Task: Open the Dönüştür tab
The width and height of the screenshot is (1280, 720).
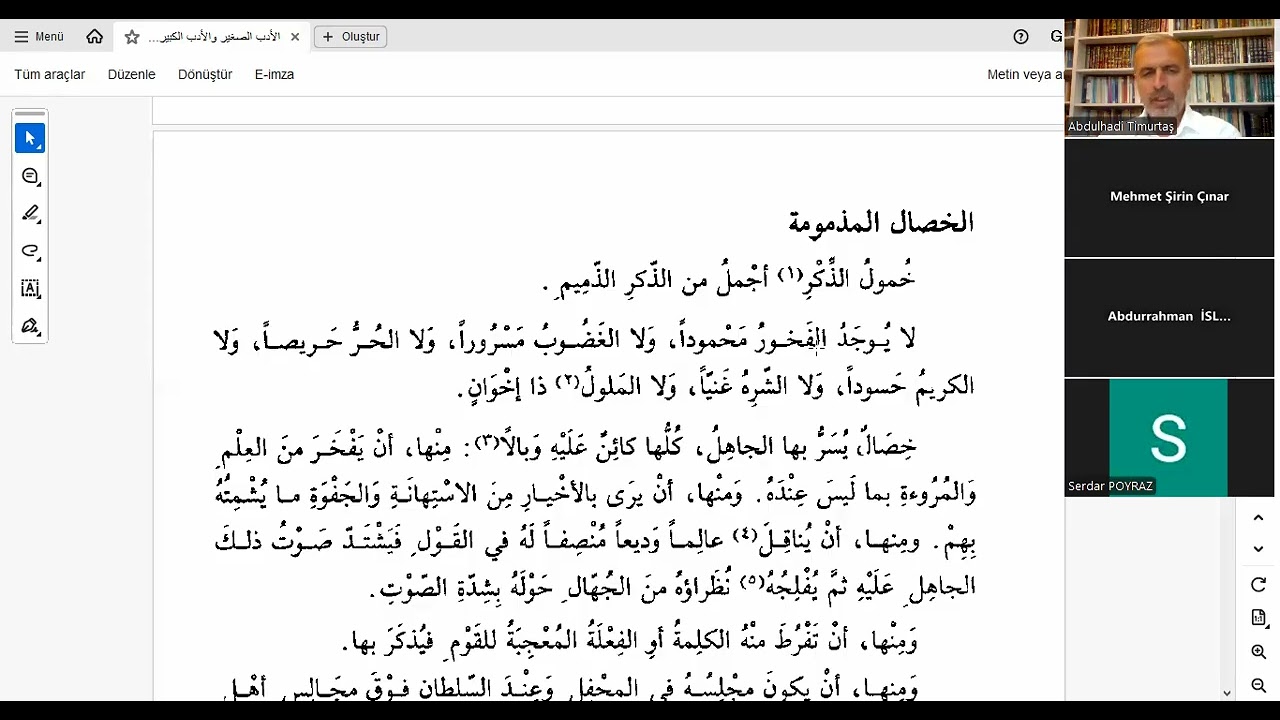Action: tap(205, 75)
